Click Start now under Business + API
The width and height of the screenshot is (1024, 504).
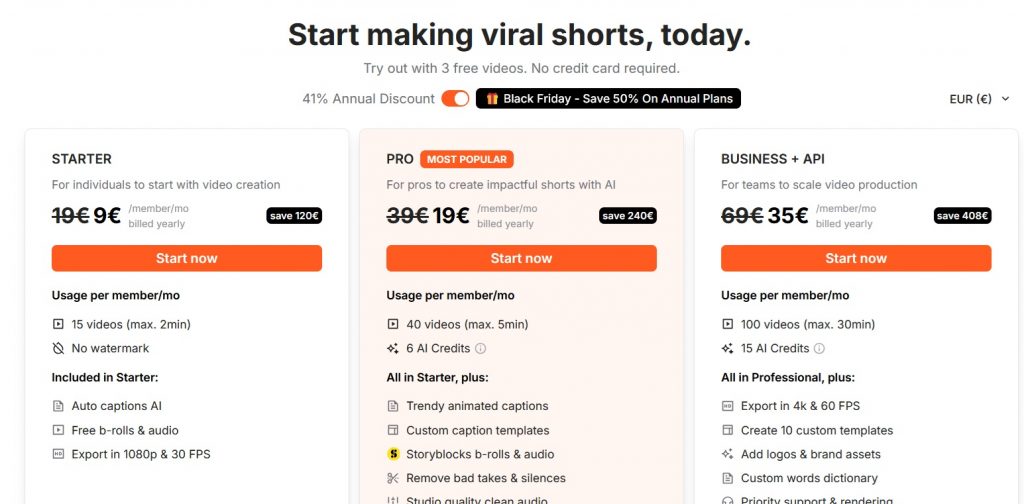856,258
